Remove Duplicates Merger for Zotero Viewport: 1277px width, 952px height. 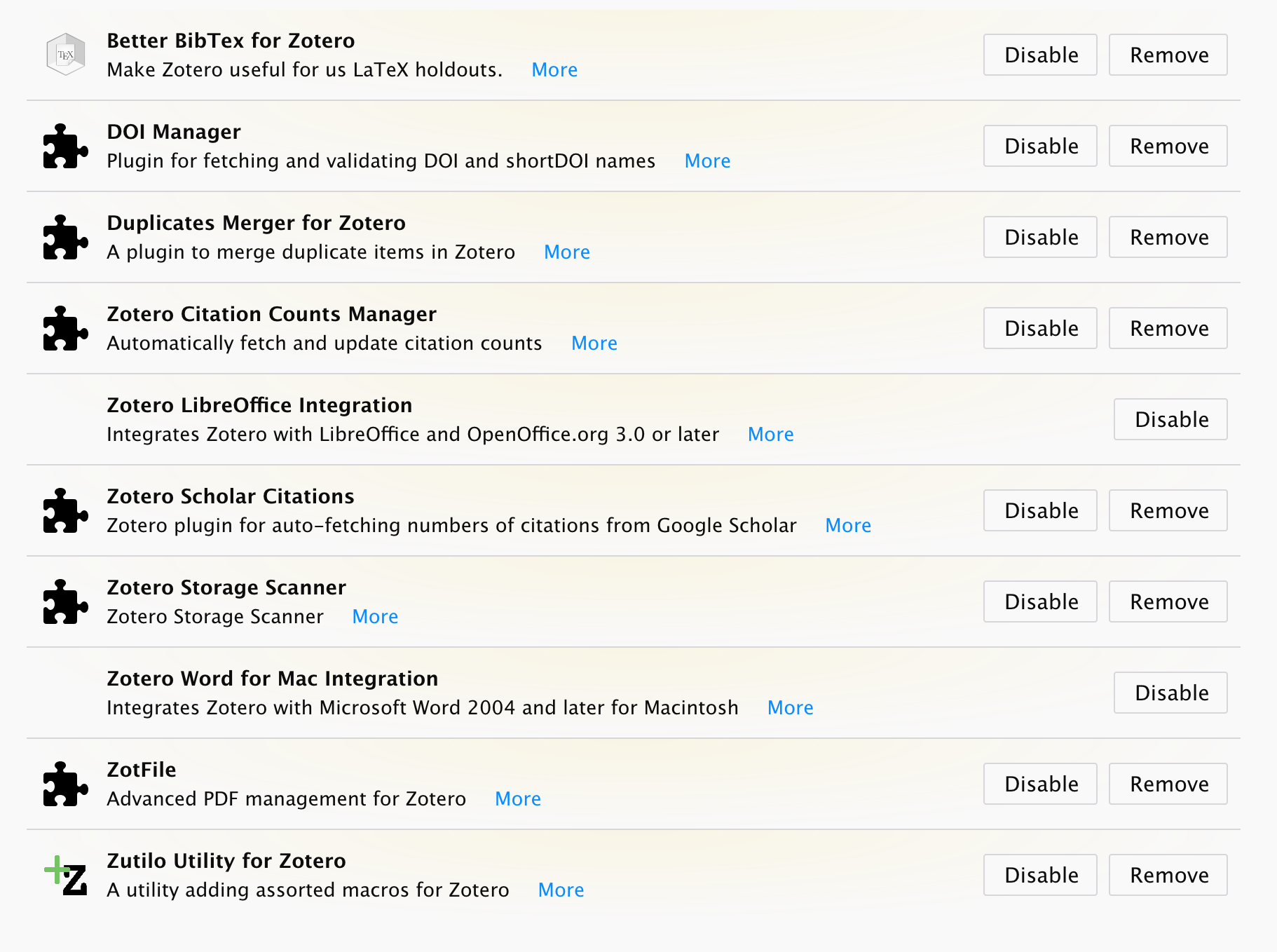click(x=1168, y=237)
